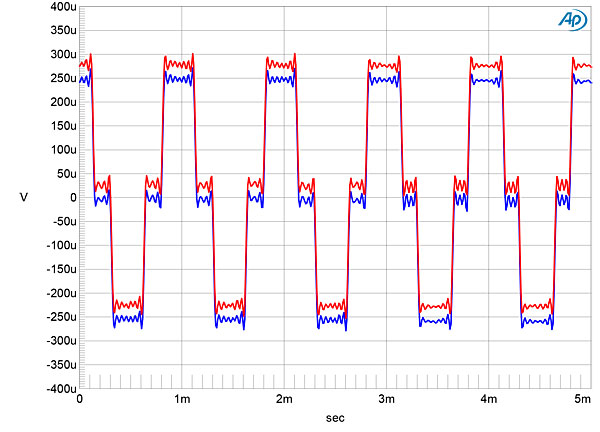Click the V axis unit label
600x432 pixels.
click(x=23, y=198)
